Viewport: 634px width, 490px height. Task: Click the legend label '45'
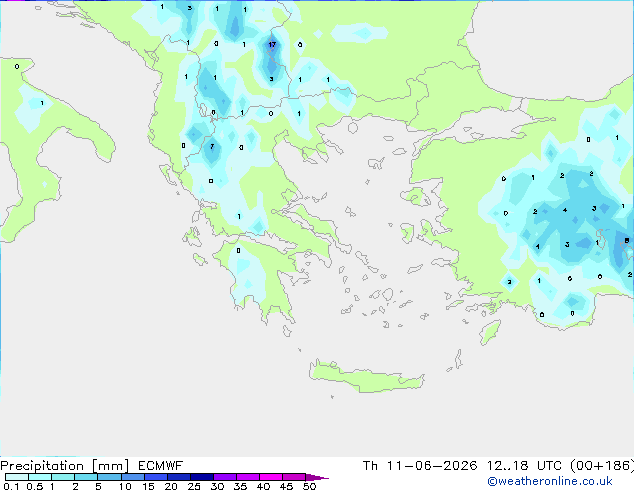tap(287, 486)
